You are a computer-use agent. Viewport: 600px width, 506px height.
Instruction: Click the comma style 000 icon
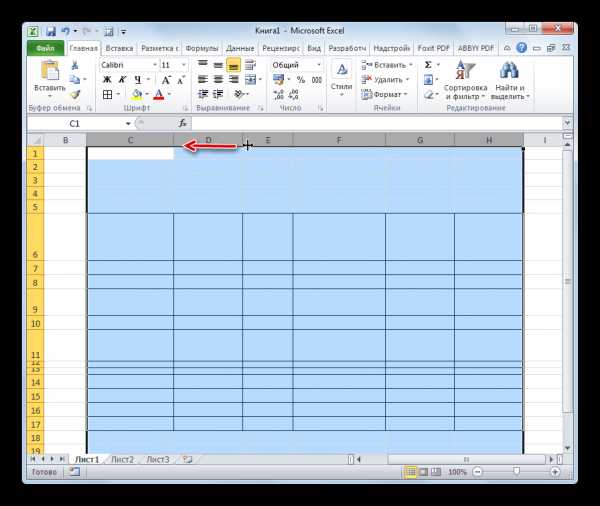317,80
